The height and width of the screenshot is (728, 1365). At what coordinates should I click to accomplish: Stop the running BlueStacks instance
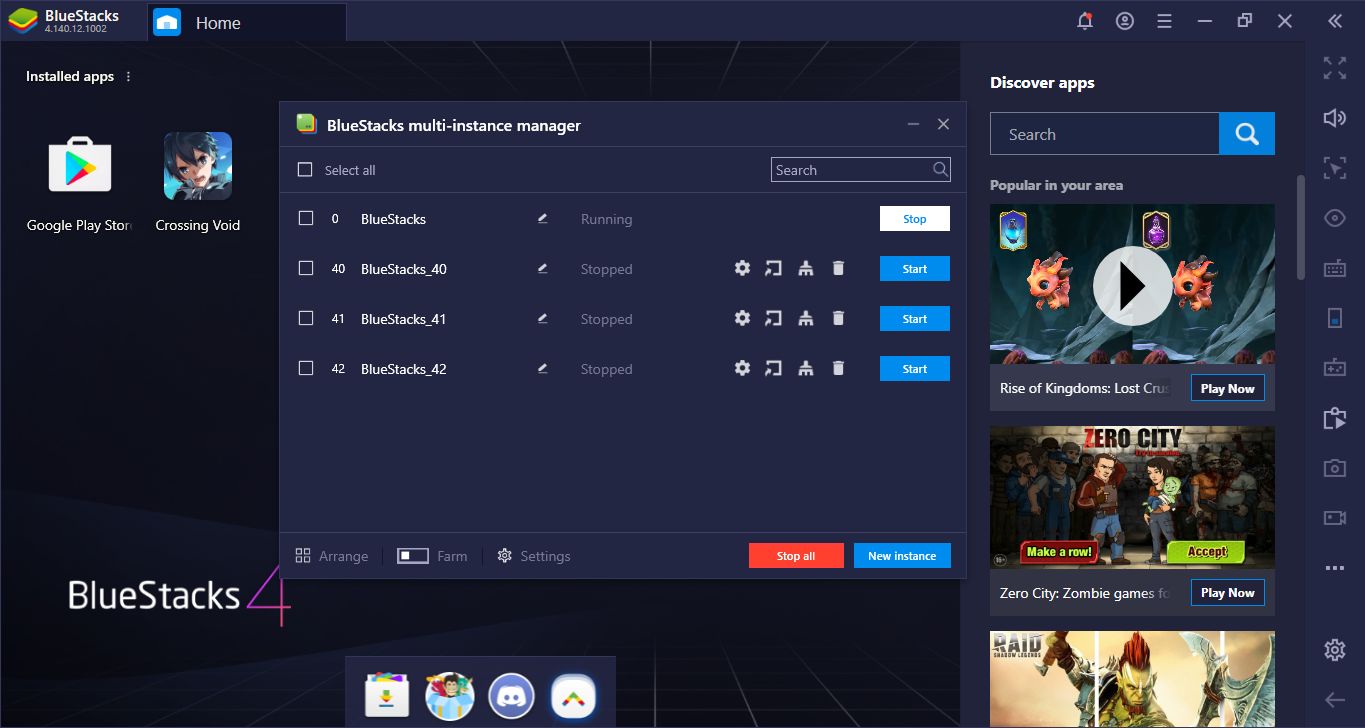click(915, 219)
